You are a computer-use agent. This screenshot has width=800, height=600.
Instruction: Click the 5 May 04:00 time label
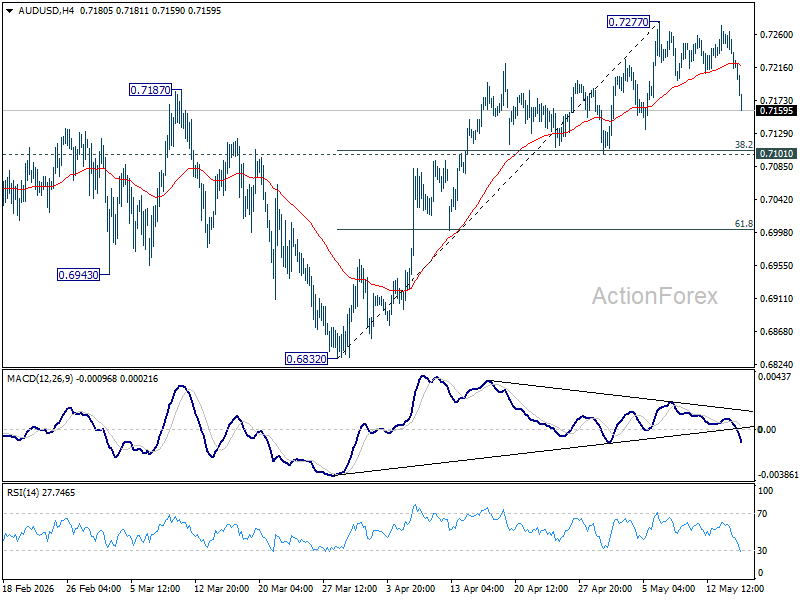pyautogui.click(x=668, y=589)
